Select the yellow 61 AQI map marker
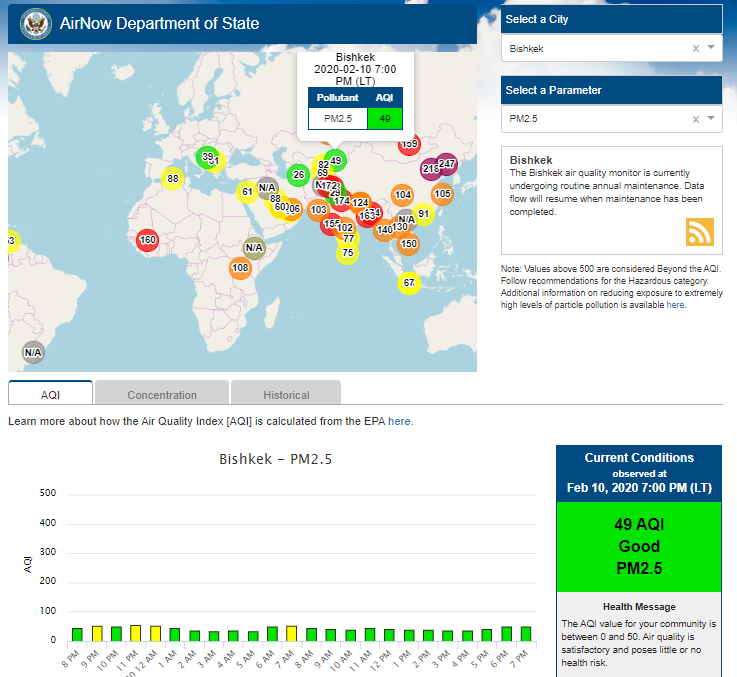The width and height of the screenshot is (737, 677). click(x=248, y=192)
